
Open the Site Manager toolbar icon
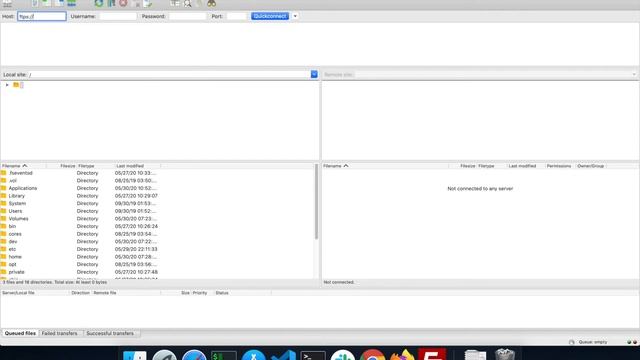pyautogui.click(x=7, y=3)
